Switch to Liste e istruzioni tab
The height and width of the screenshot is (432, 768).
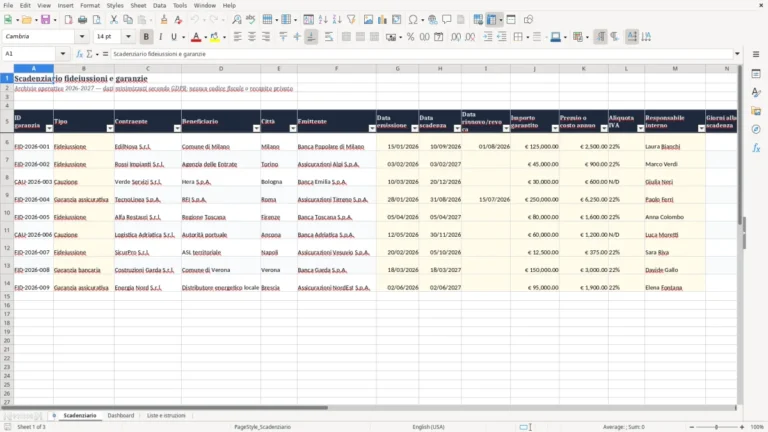click(166, 415)
